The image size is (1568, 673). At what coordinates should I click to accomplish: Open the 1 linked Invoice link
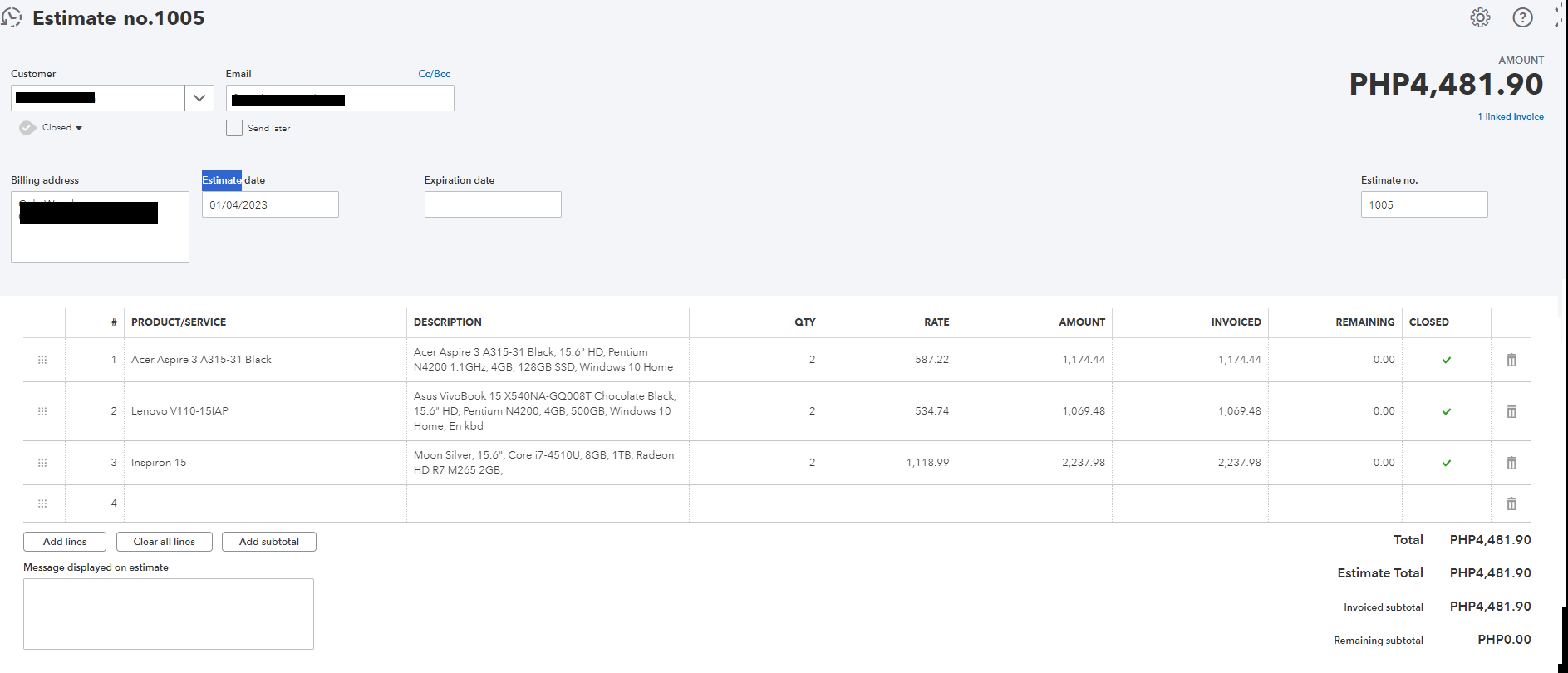point(1510,117)
